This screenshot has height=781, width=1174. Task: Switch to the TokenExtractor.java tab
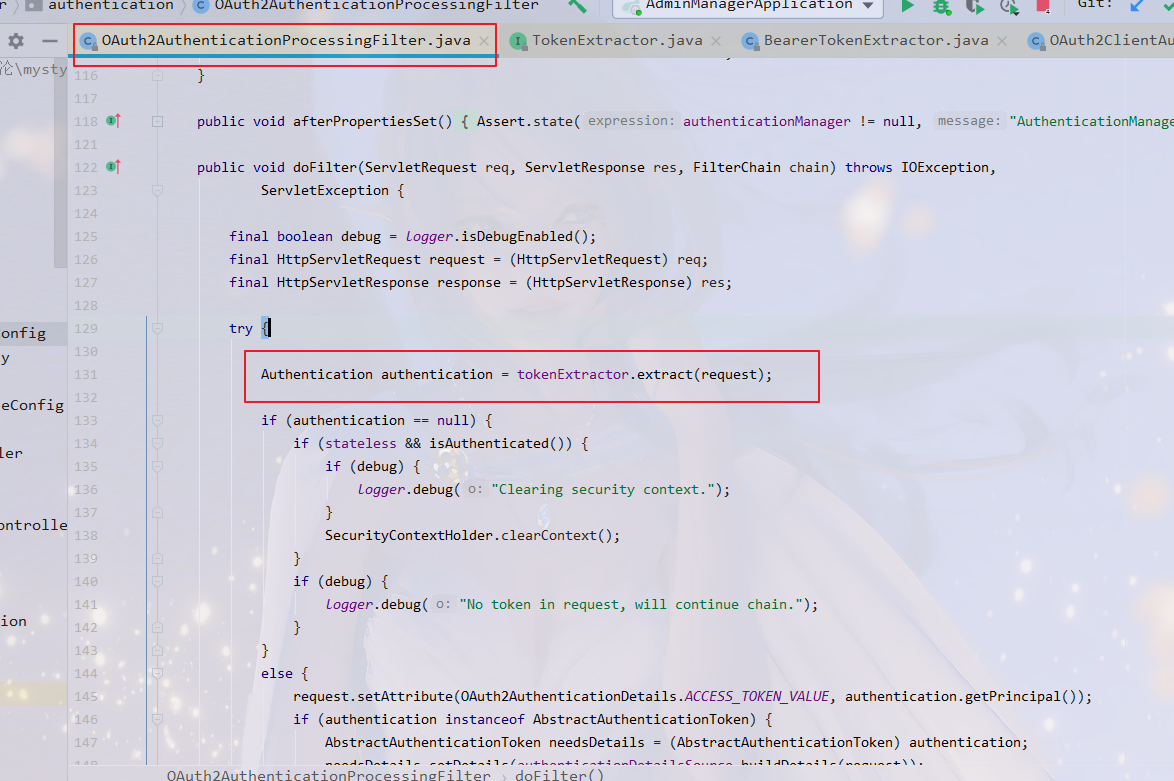point(616,41)
